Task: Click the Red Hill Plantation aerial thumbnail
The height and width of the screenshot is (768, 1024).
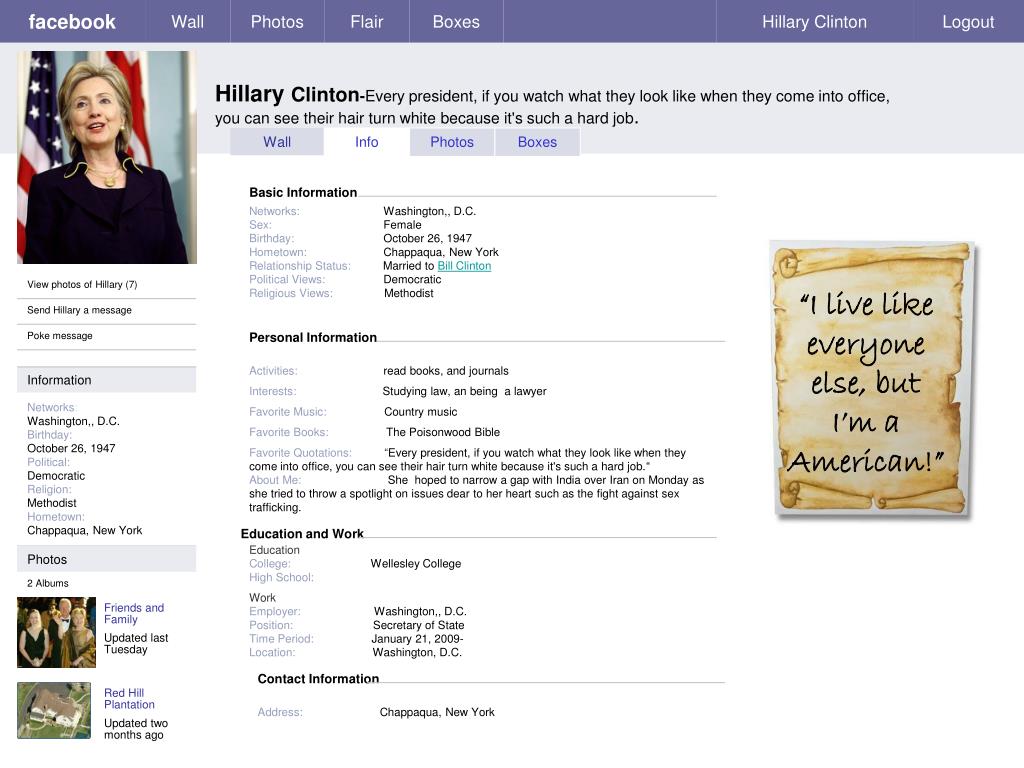Action: click(x=54, y=711)
